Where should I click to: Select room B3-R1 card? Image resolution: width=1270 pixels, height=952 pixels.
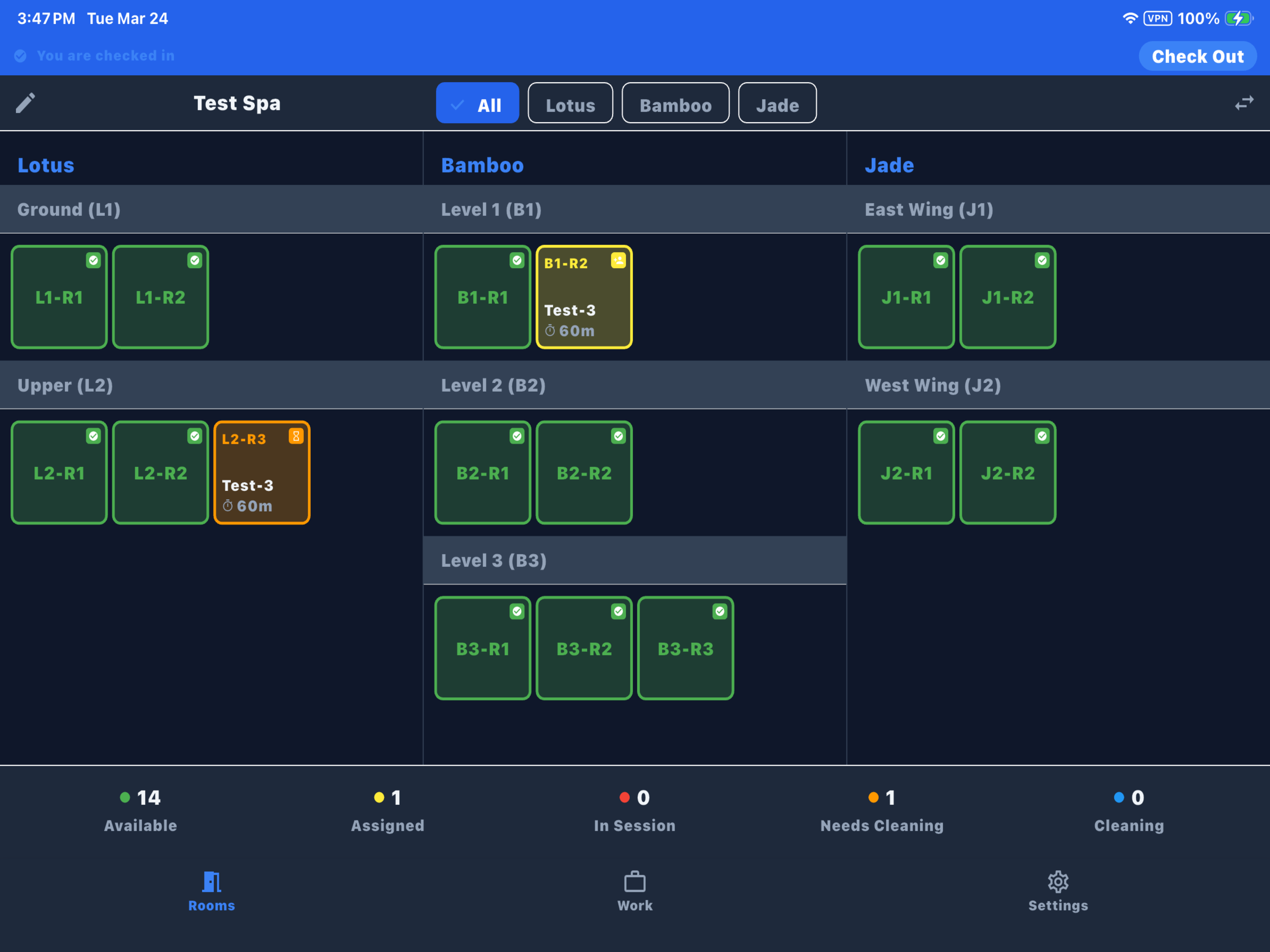(483, 648)
